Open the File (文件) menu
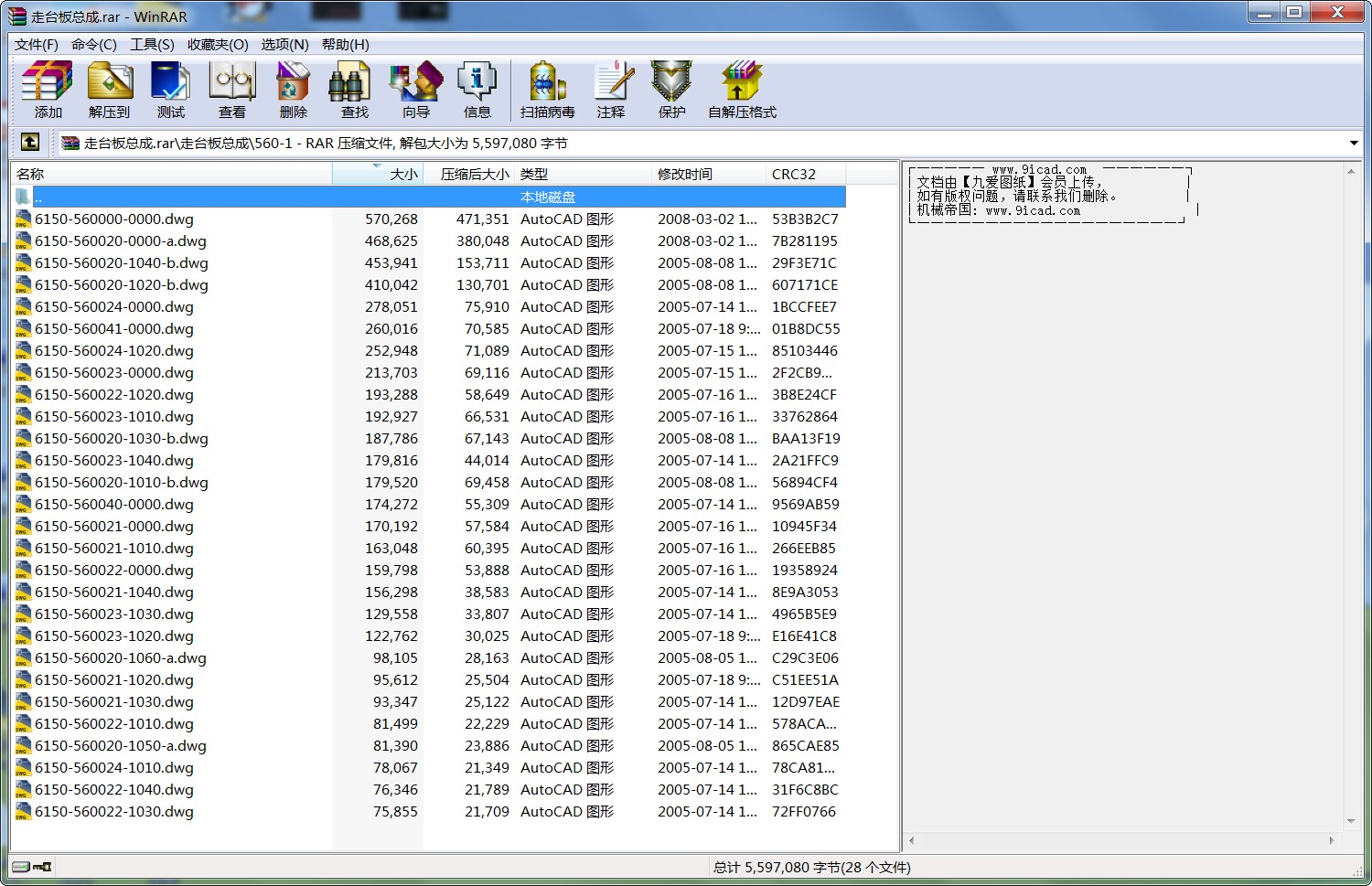The height and width of the screenshot is (886, 1372). click(37, 44)
